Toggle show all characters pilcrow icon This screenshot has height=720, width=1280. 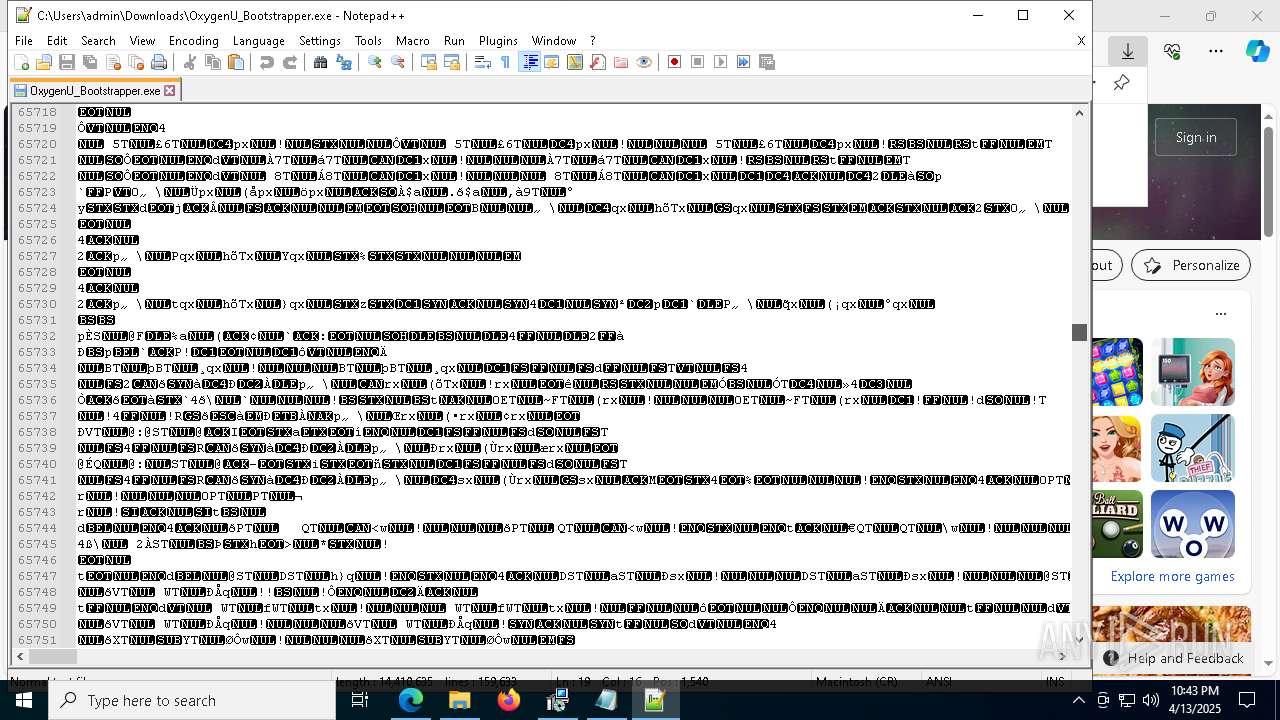[x=506, y=62]
